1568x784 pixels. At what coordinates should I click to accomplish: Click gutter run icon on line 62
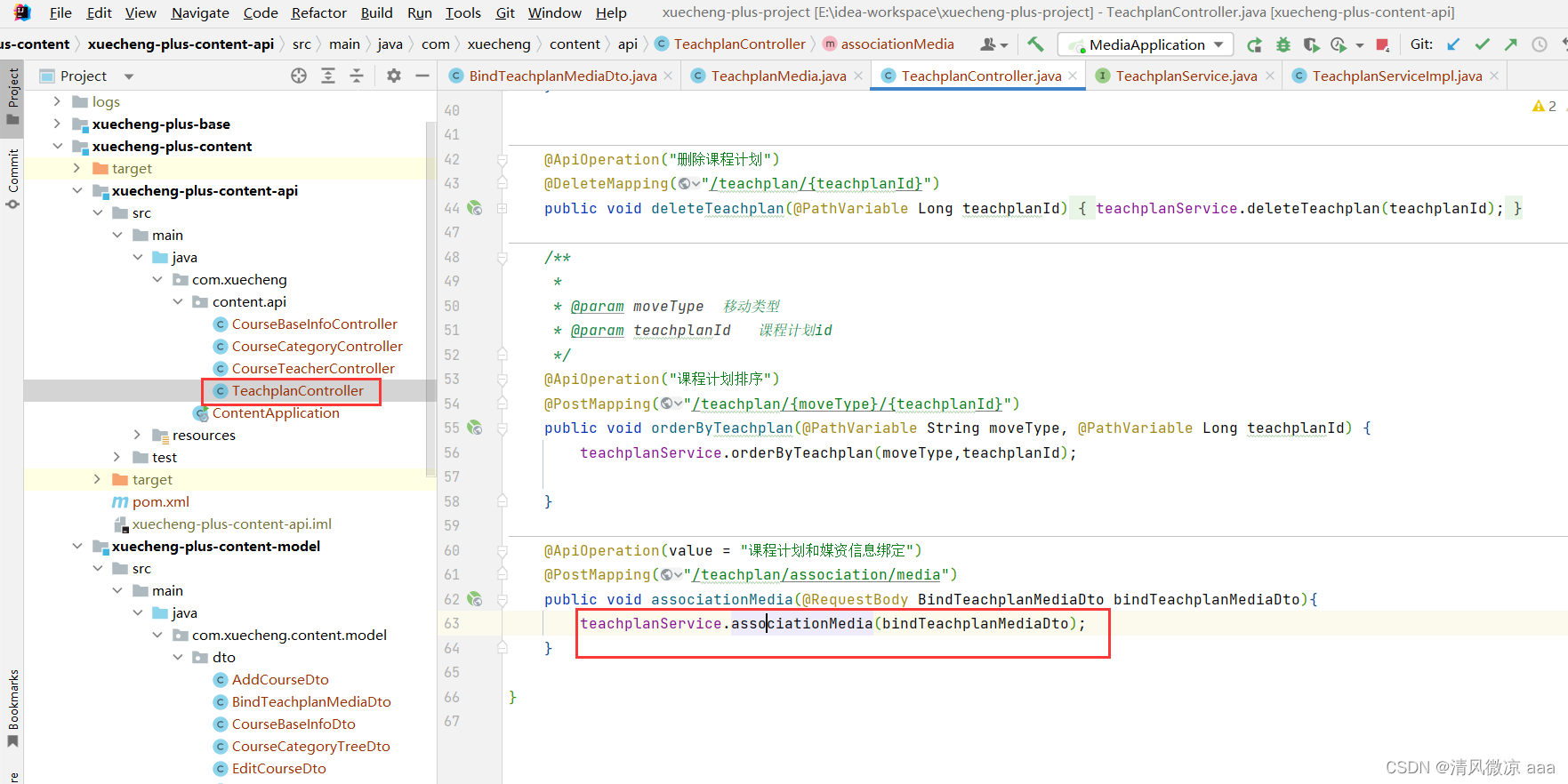(x=475, y=599)
